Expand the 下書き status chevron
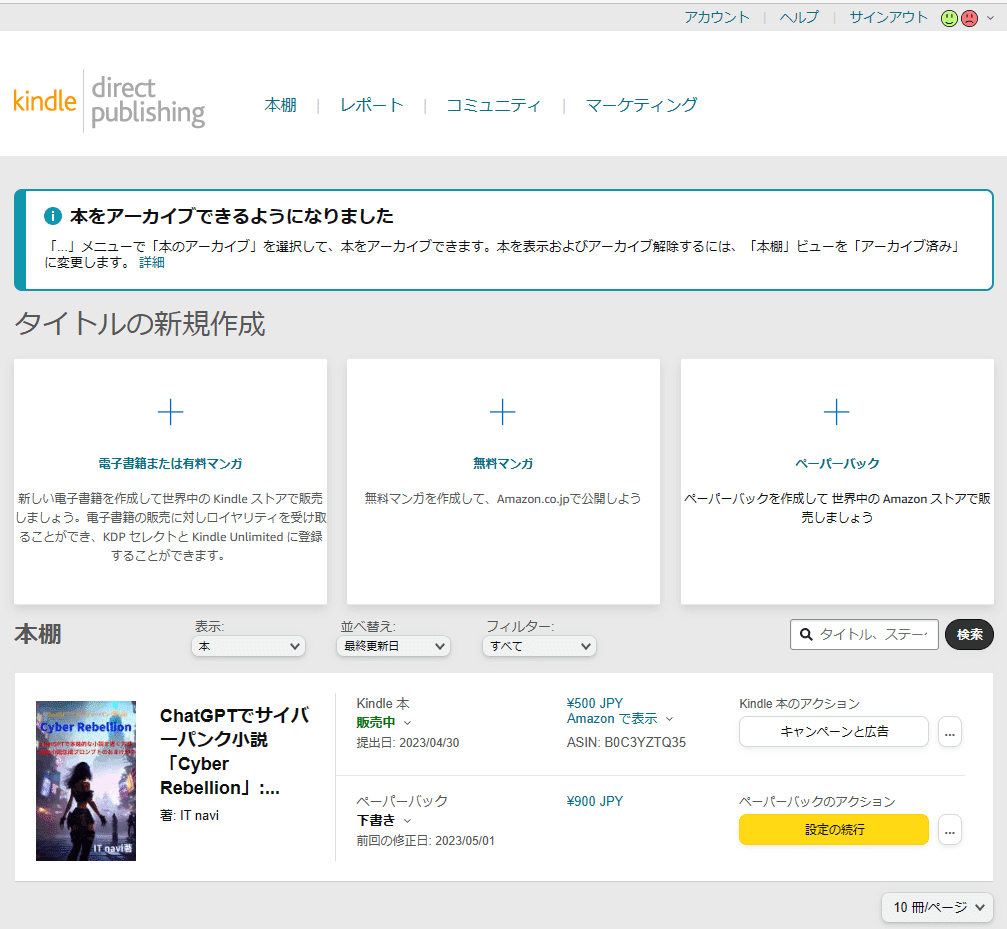The image size is (1007, 929). 407,821
